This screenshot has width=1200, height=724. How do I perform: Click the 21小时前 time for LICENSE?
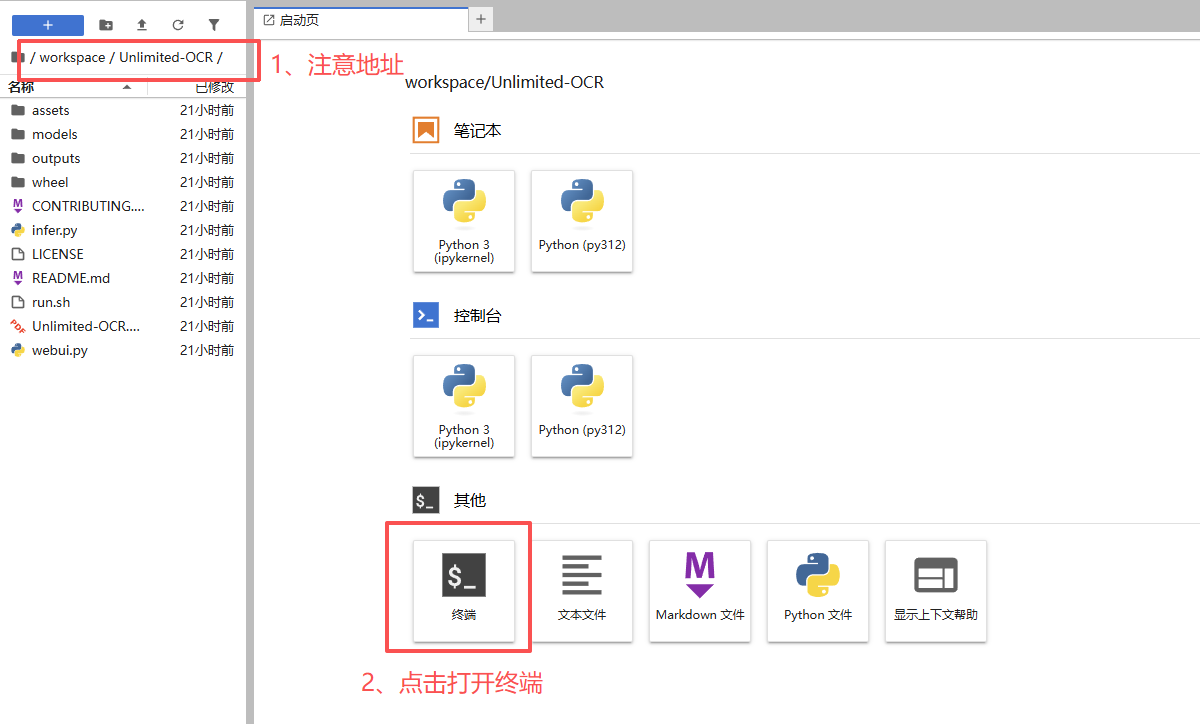click(x=207, y=254)
